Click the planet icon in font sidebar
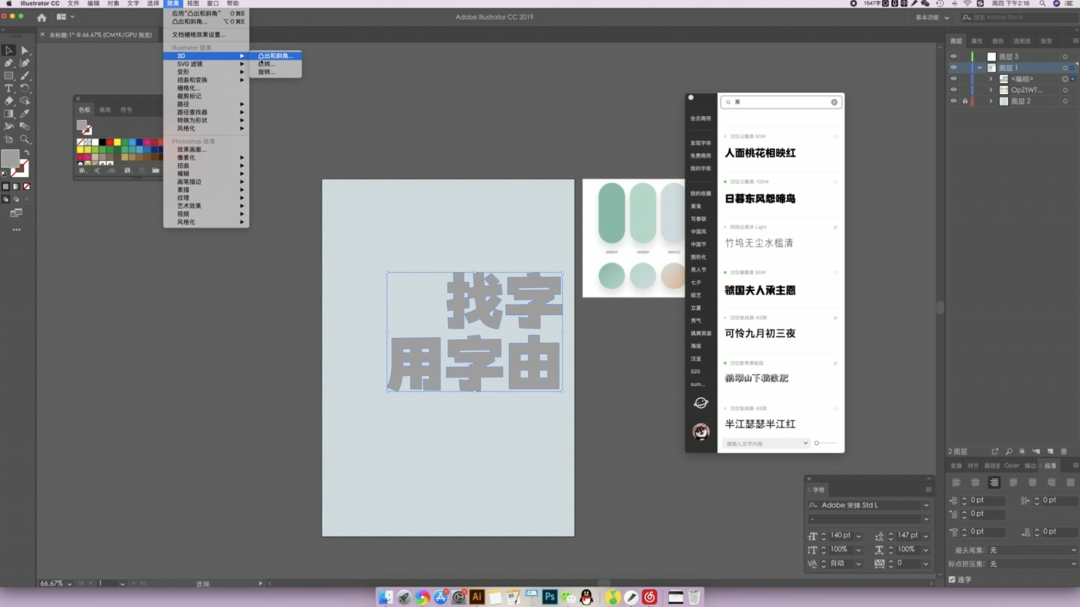The height and width of the screenshot is (607, 1080). pos(700,403)
